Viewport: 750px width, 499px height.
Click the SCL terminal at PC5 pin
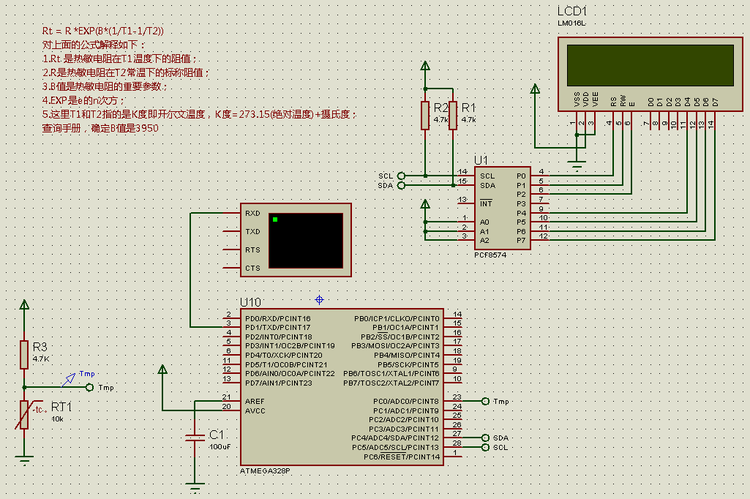pyautogui.click(x=486, y=447)
